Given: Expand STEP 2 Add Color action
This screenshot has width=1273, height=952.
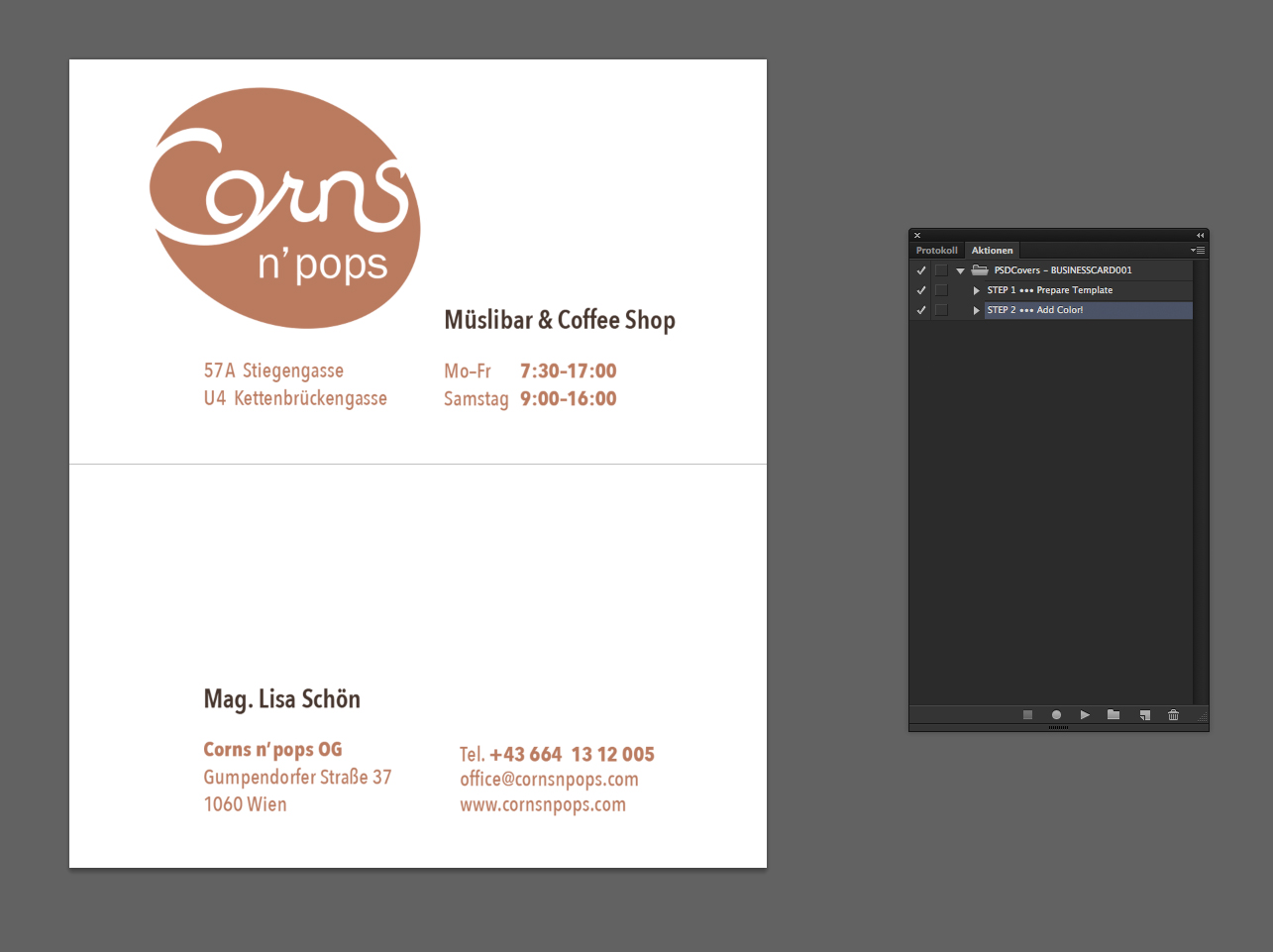Looking at the screenshot, I should (x=976, y=310).
